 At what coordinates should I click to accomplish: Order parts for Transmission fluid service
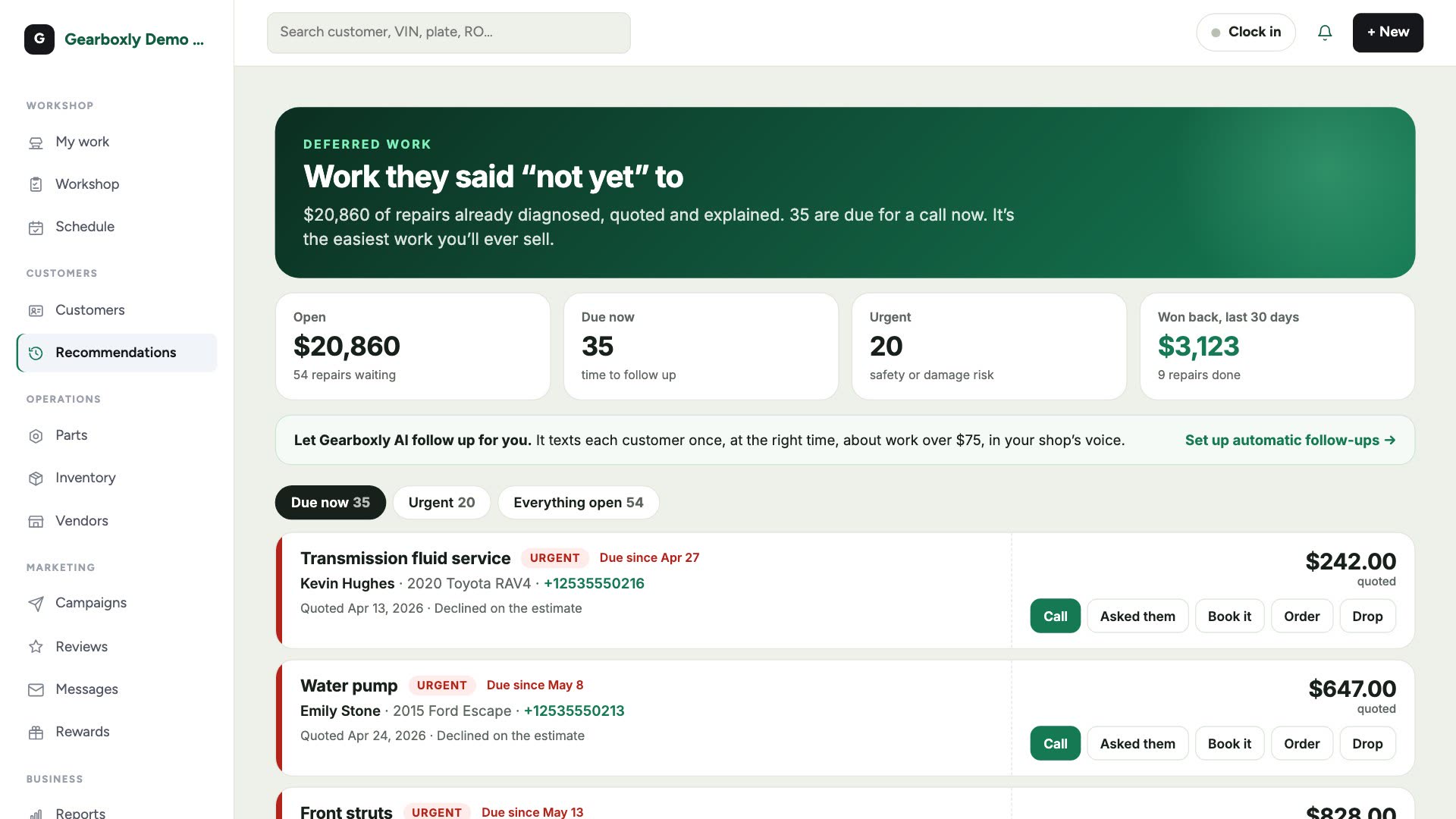coord(1302,617)
